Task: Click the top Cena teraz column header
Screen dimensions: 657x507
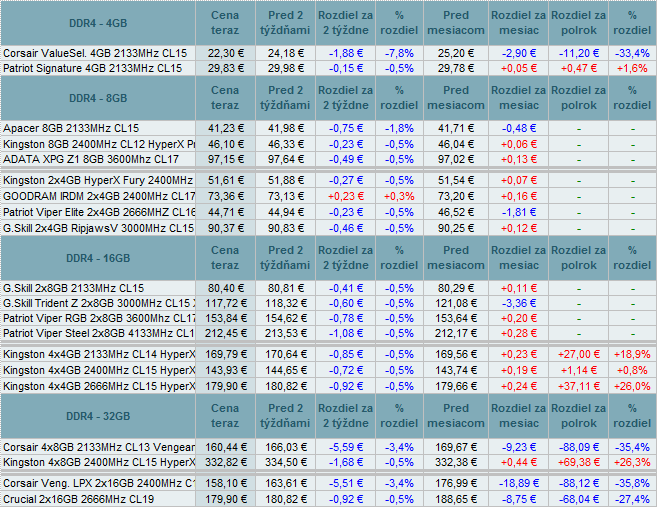Action: 225,23
